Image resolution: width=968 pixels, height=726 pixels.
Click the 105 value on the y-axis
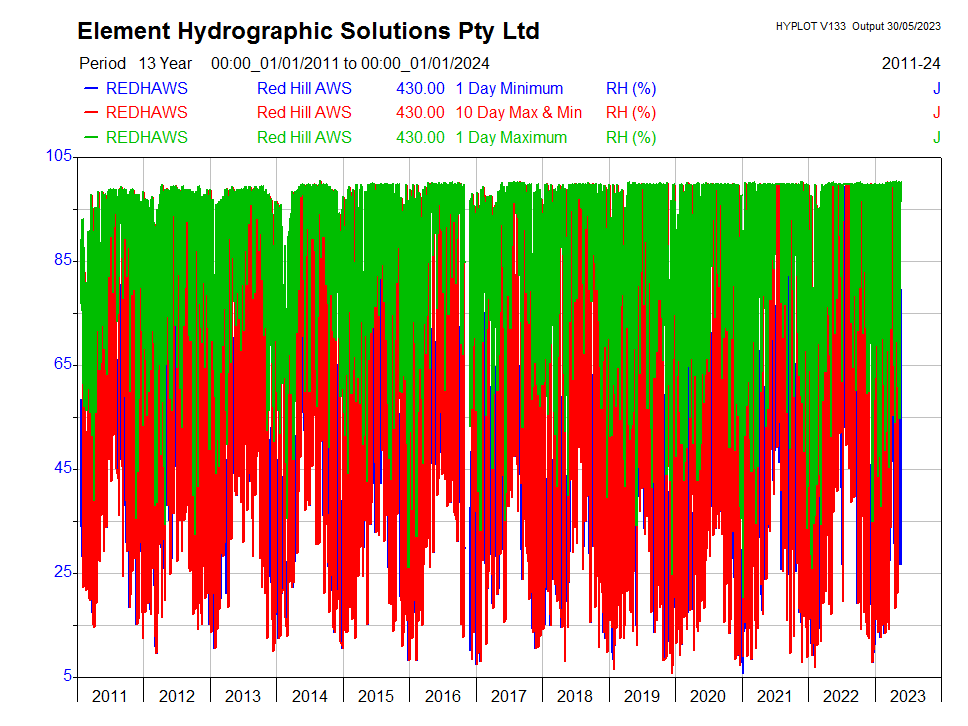pos(58,155)
